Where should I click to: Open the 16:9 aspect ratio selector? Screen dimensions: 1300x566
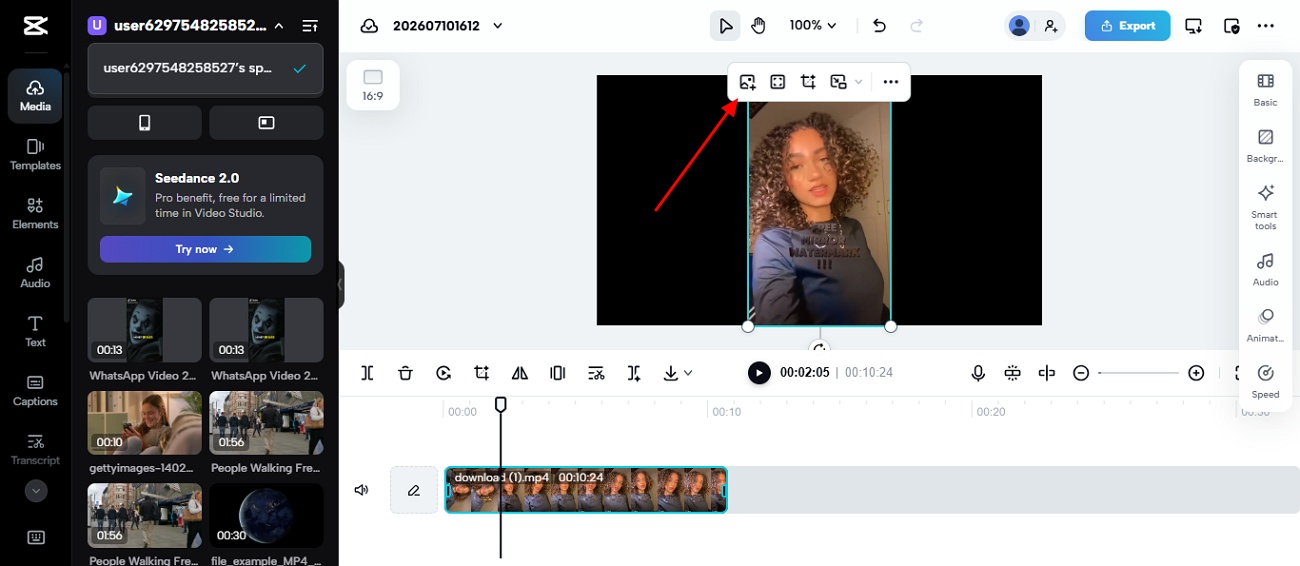coord(373,85)
